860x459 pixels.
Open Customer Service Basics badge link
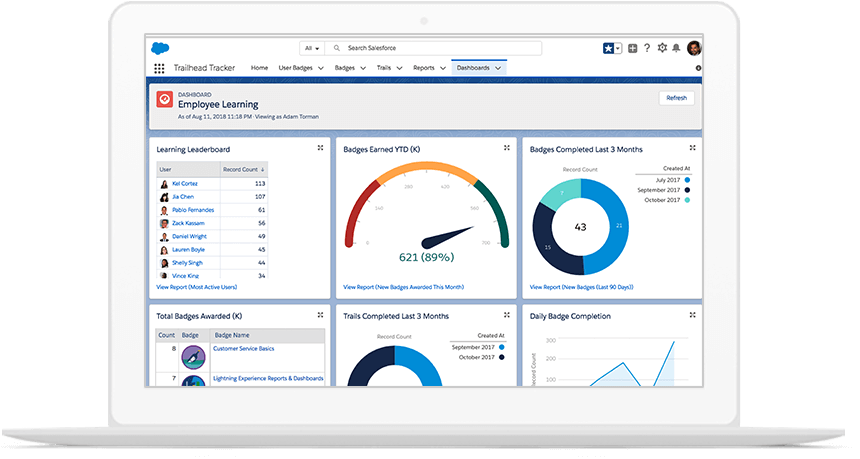(244, 349)
